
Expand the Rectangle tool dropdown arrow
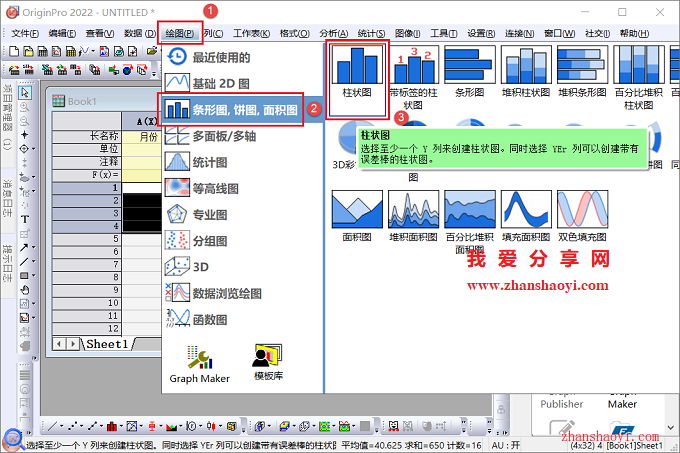pyautogui.click(x=33, y=276)
